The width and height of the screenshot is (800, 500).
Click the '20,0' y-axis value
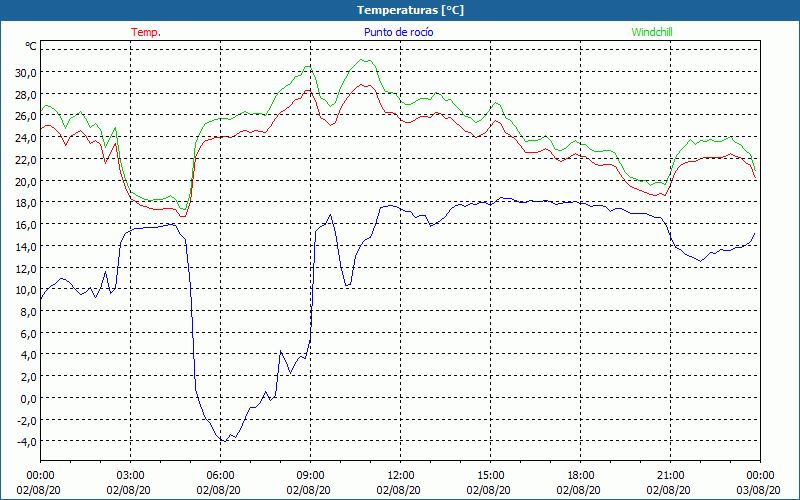click(26, 182)
